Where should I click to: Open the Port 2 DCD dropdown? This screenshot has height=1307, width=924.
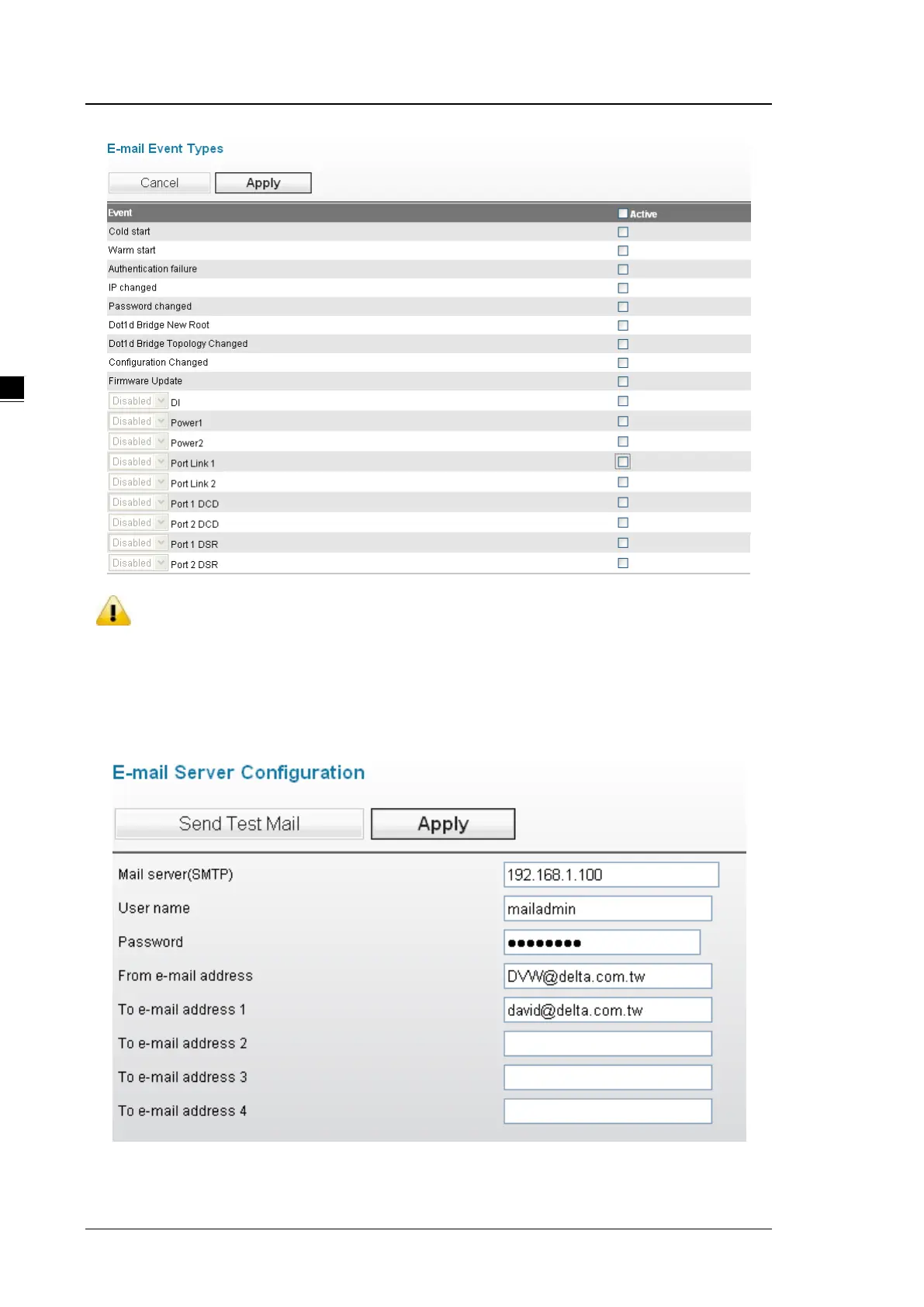[138, 522]
